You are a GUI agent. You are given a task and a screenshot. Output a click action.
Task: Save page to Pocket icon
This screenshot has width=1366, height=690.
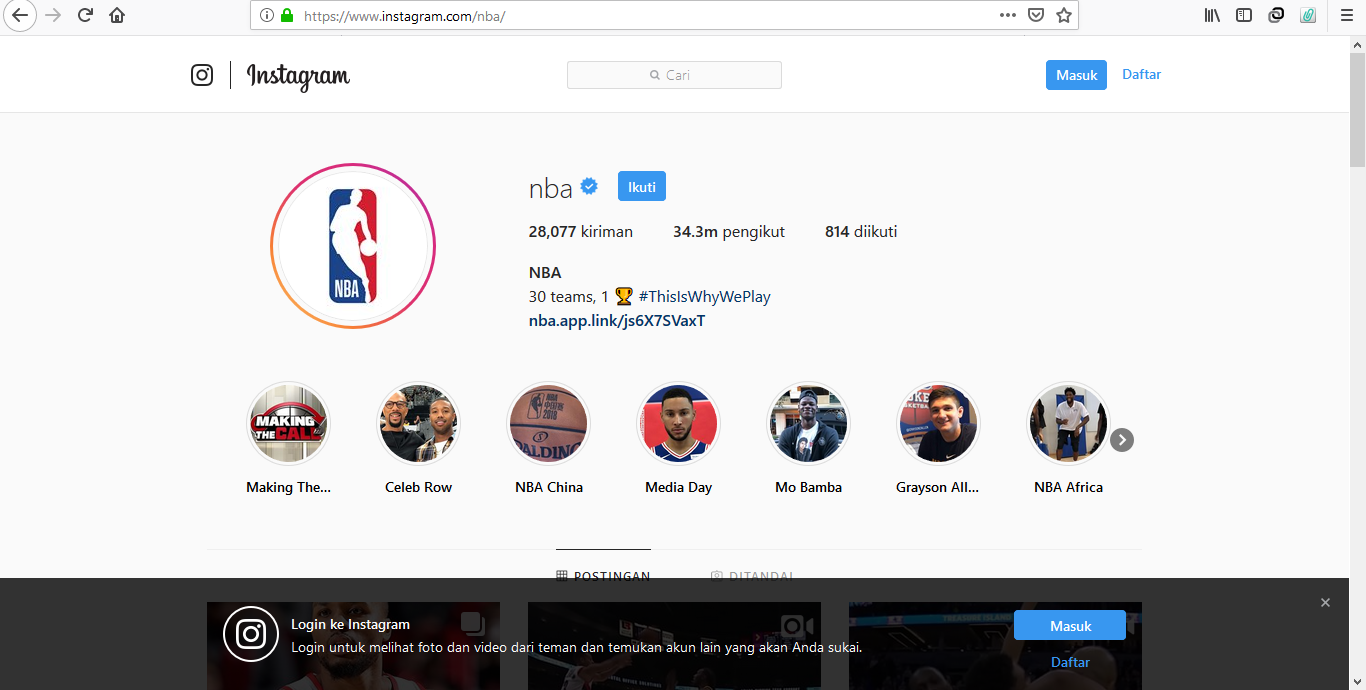pos(1036,15)
